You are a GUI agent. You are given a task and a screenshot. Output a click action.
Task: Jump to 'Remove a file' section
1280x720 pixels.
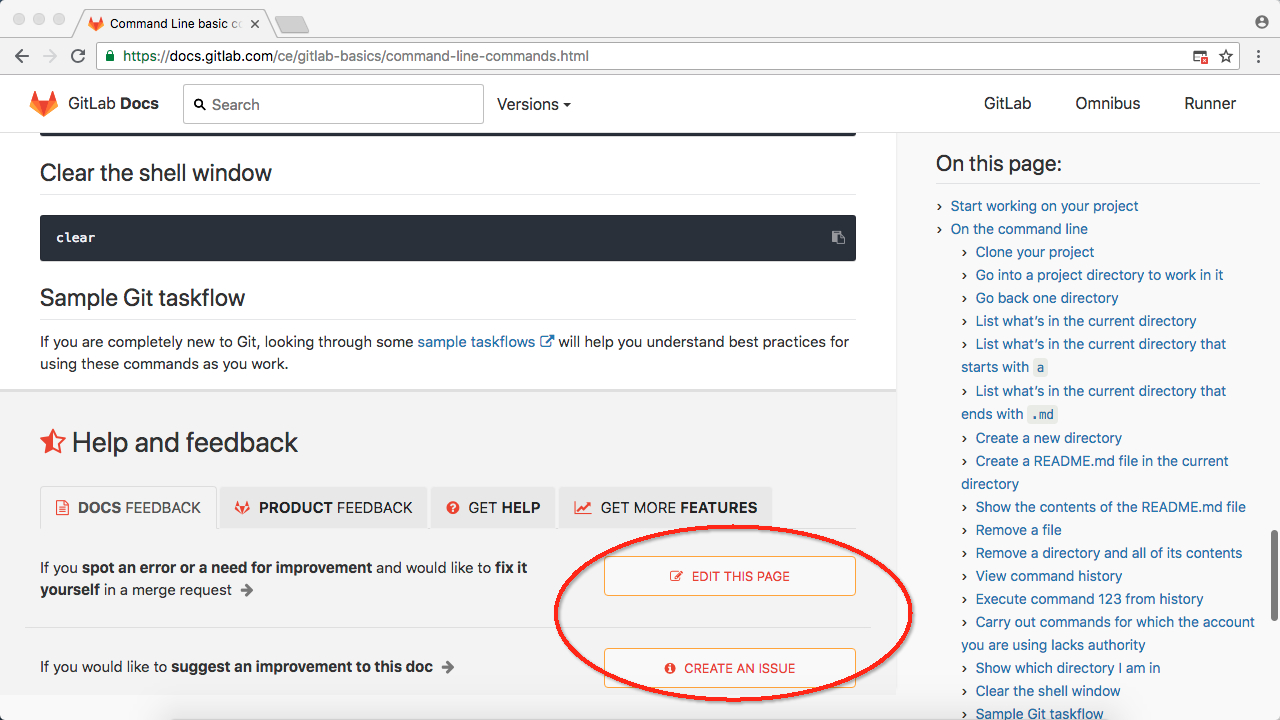coord(1018,530)
